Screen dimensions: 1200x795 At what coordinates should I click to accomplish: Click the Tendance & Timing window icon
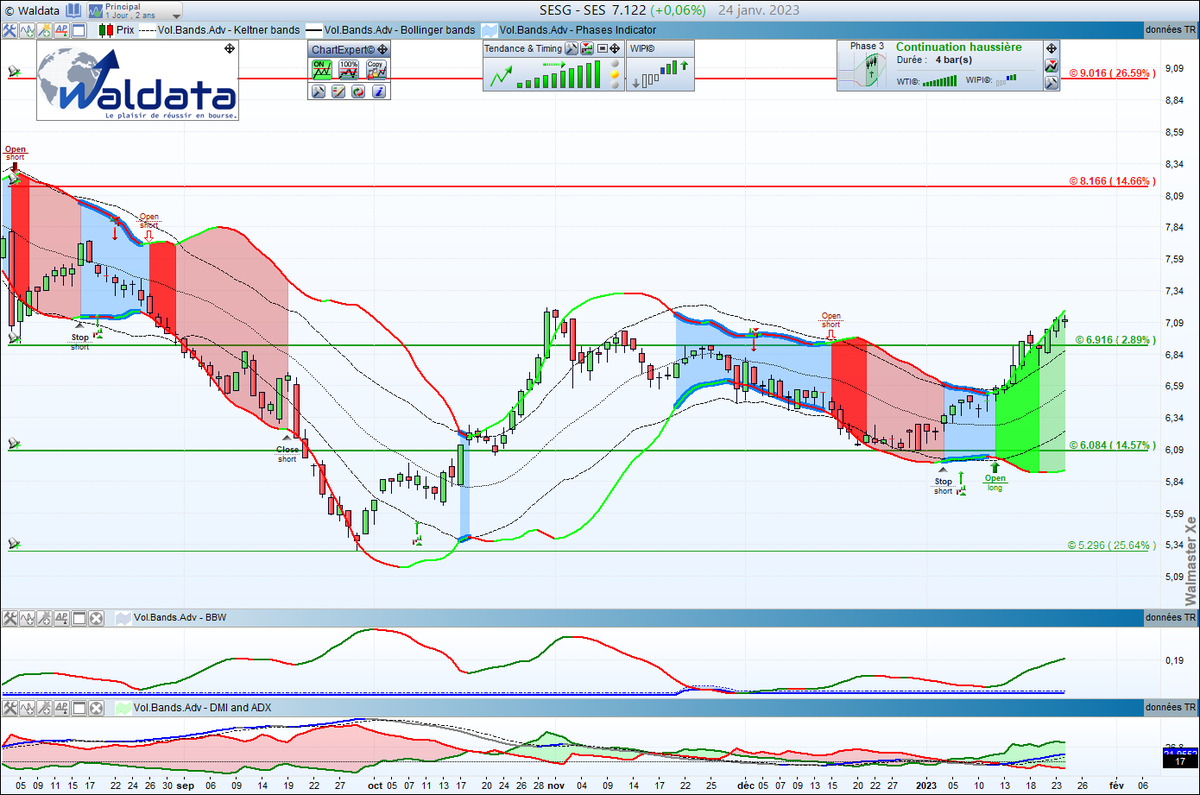click(x=602, y=48)
